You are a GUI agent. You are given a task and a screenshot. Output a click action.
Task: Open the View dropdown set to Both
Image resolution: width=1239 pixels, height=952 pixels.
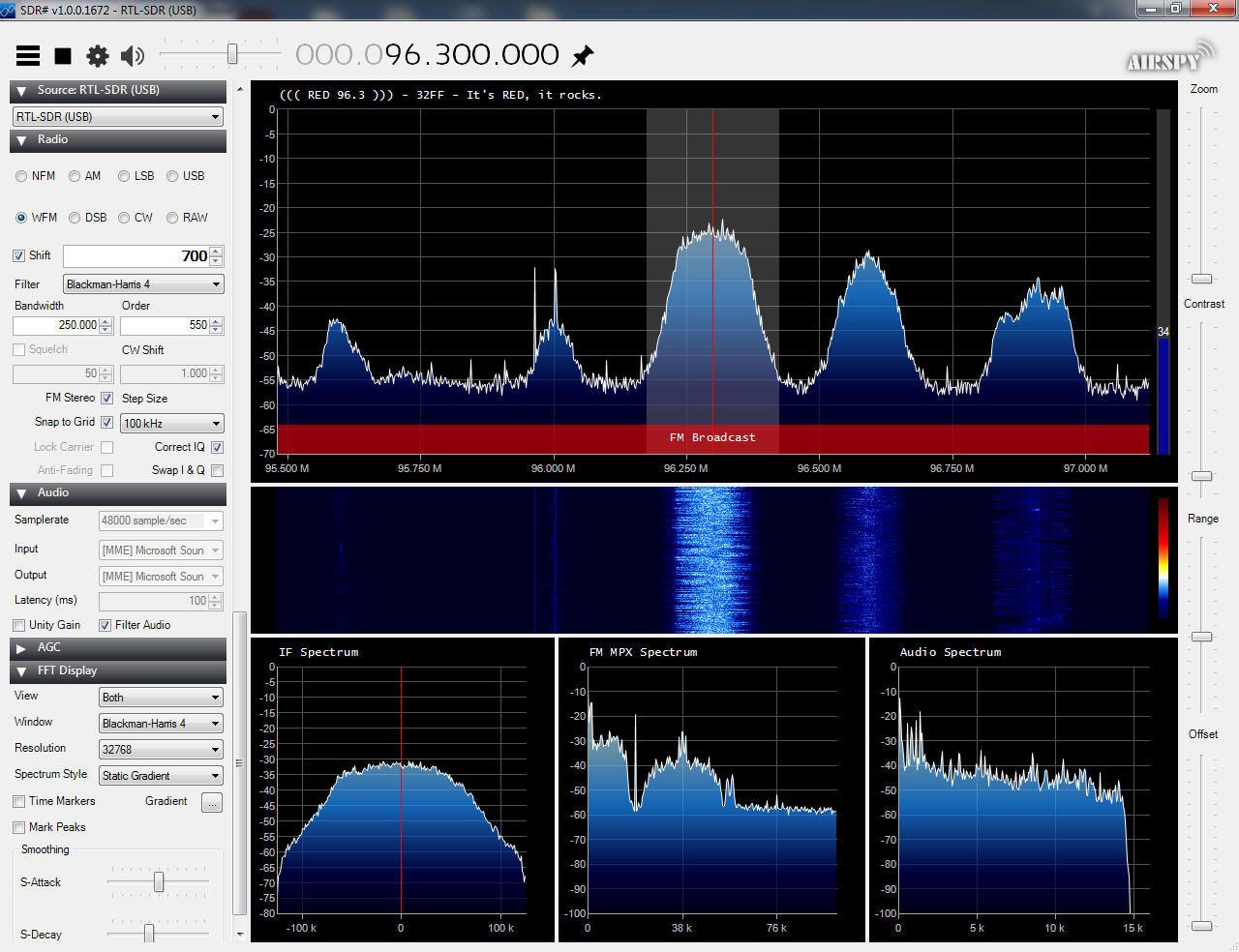click(x=161, y=698)
